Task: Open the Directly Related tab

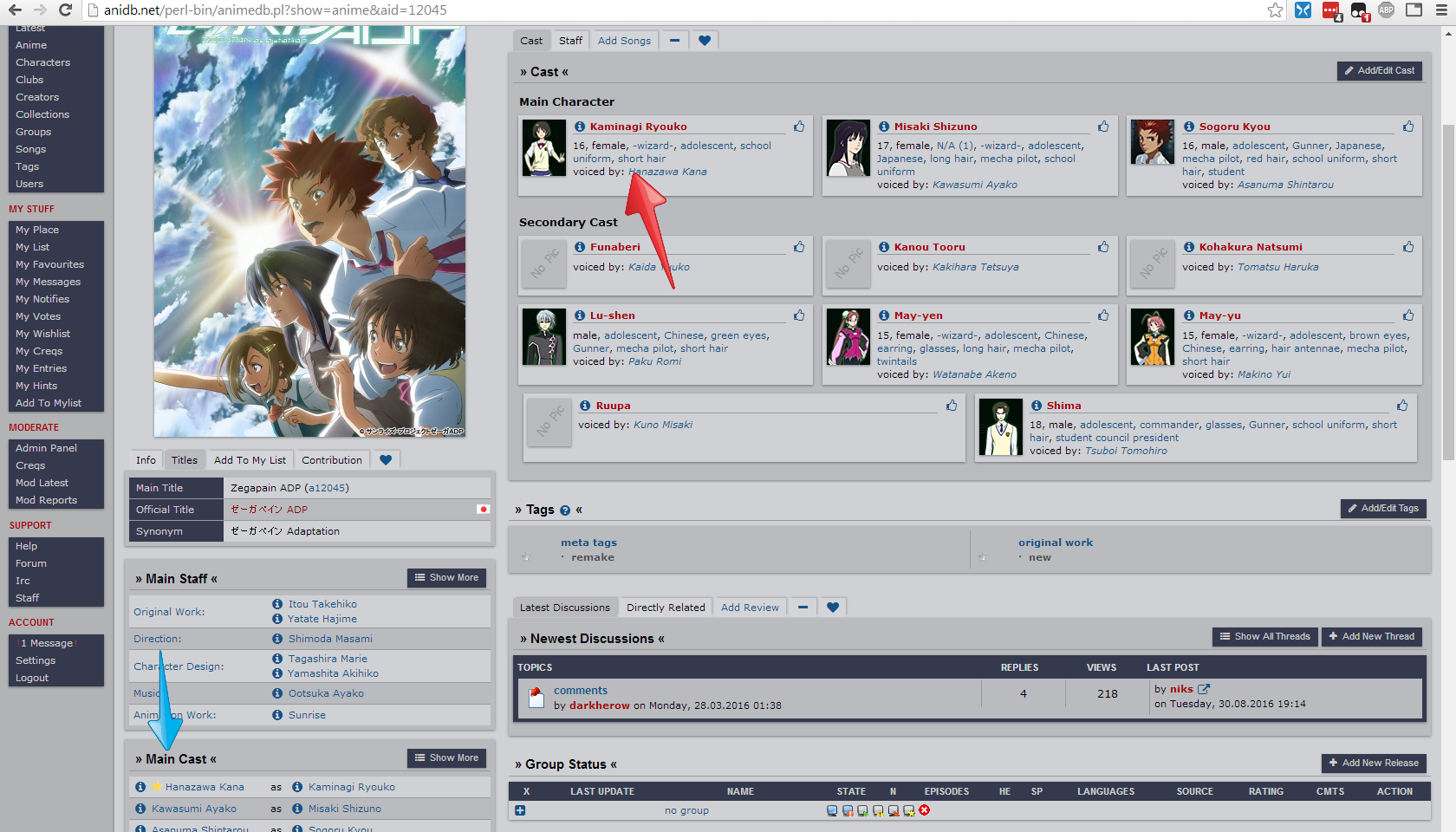Action: [x=666, y=608]
